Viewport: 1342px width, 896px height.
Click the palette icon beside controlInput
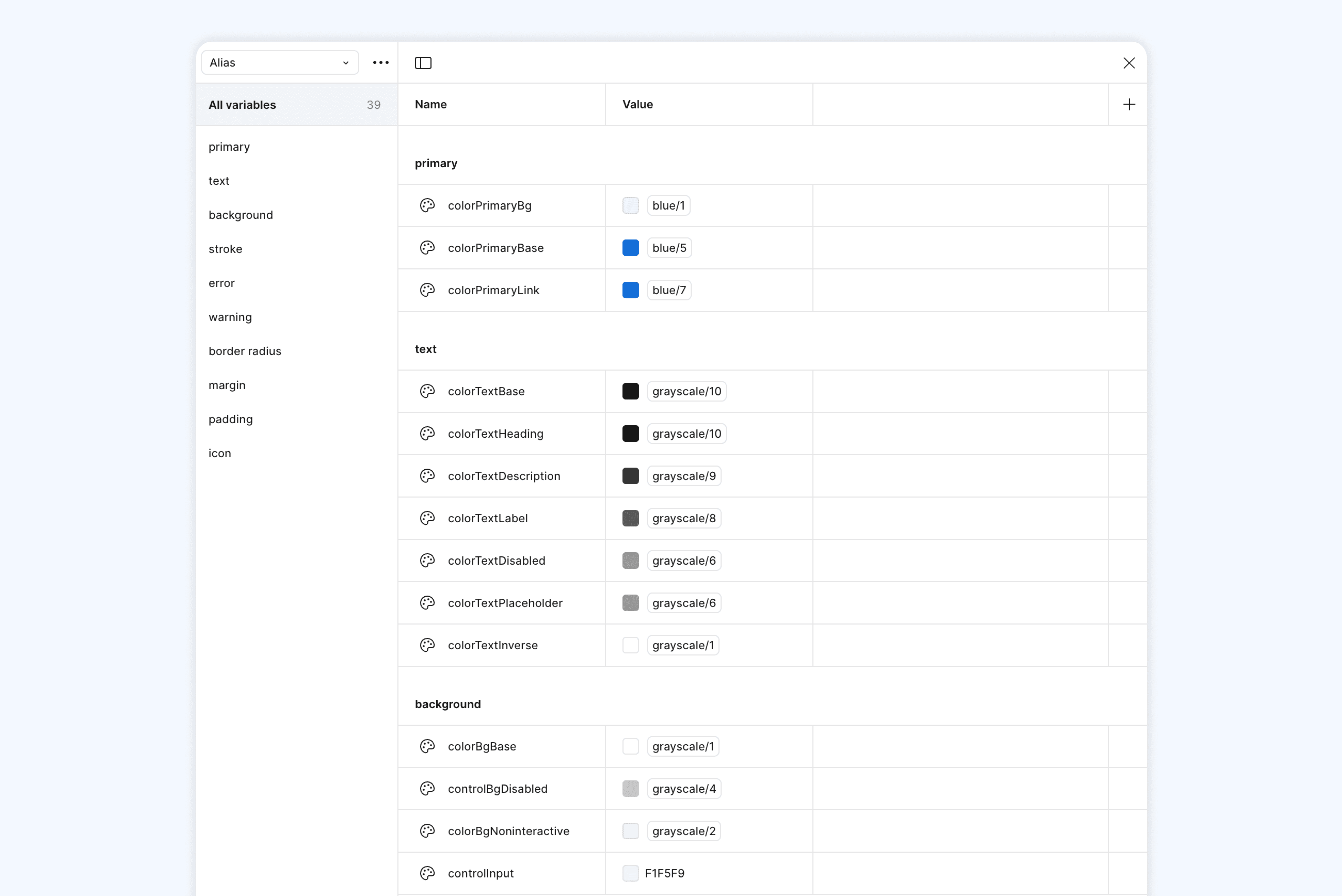tap(427, 873)
